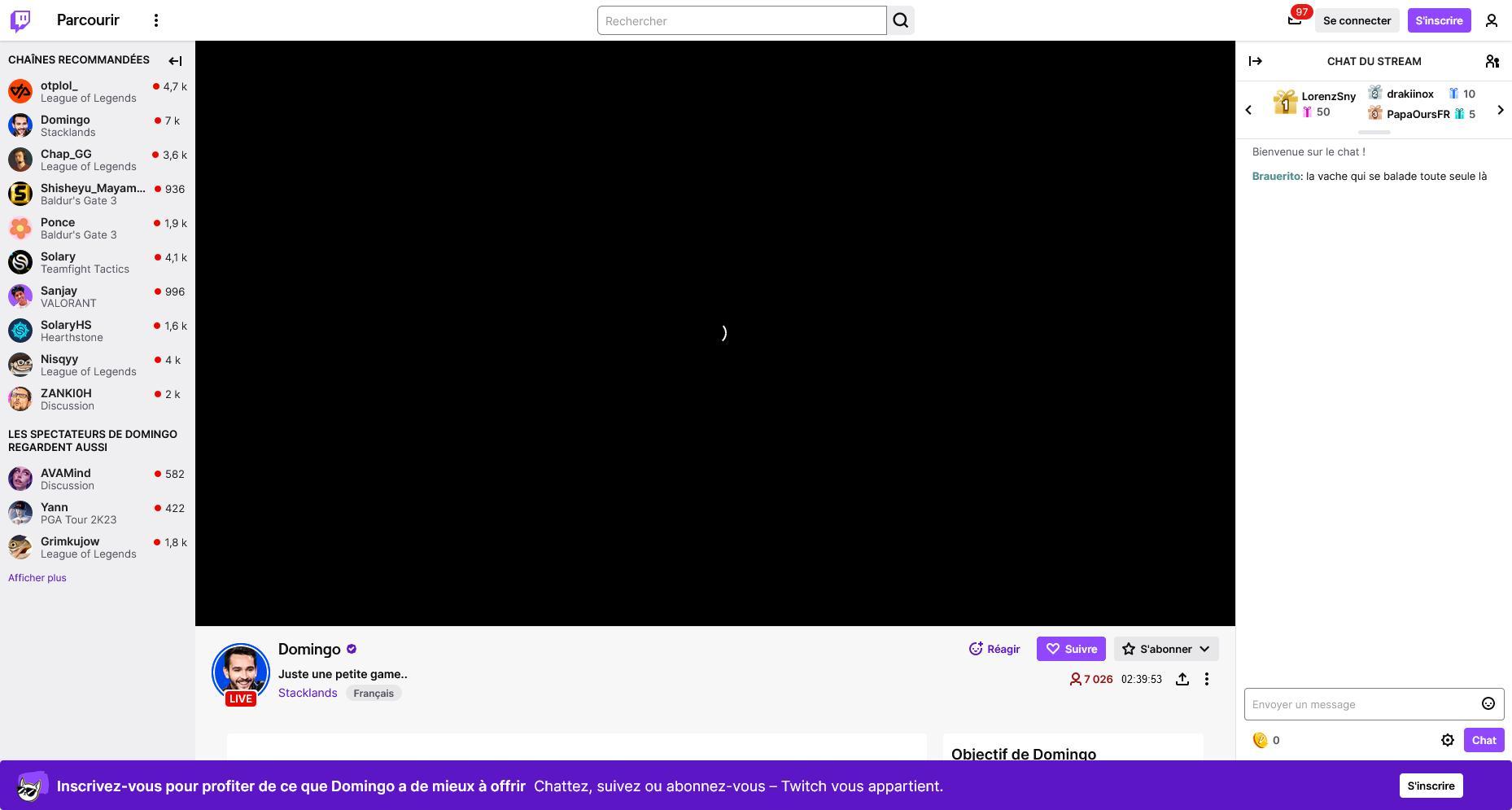This screenshot has height=810, width=1512.
Task: Collapse the stream chat panel
Action: 1256,61
